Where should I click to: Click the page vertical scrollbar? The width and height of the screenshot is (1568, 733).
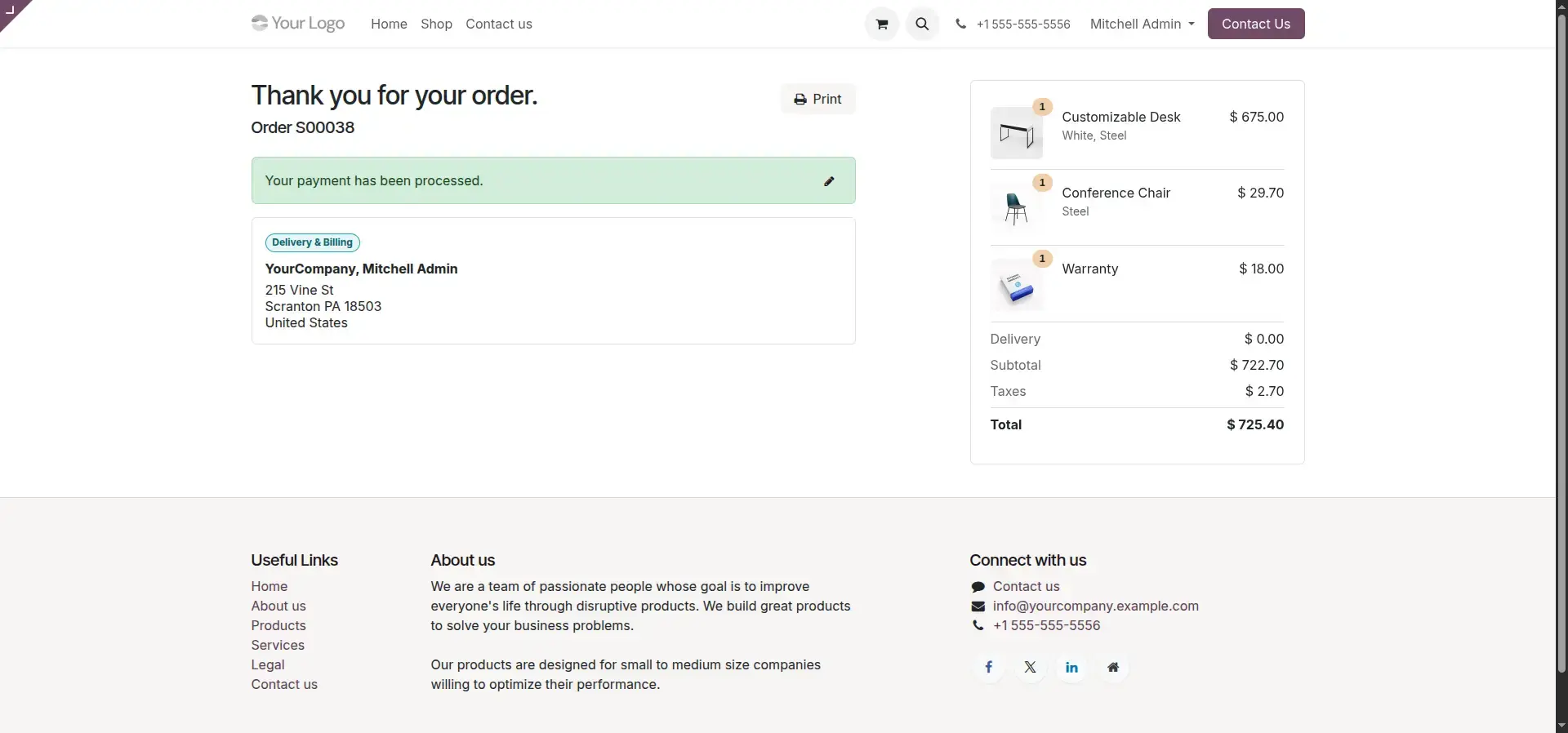1561,343
